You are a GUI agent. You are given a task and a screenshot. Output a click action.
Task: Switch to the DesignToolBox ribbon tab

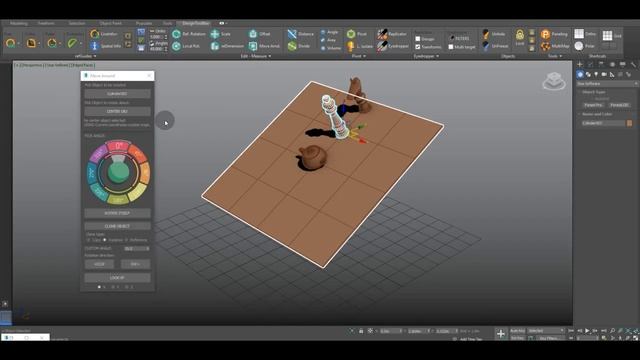click(x=196, y=23)
